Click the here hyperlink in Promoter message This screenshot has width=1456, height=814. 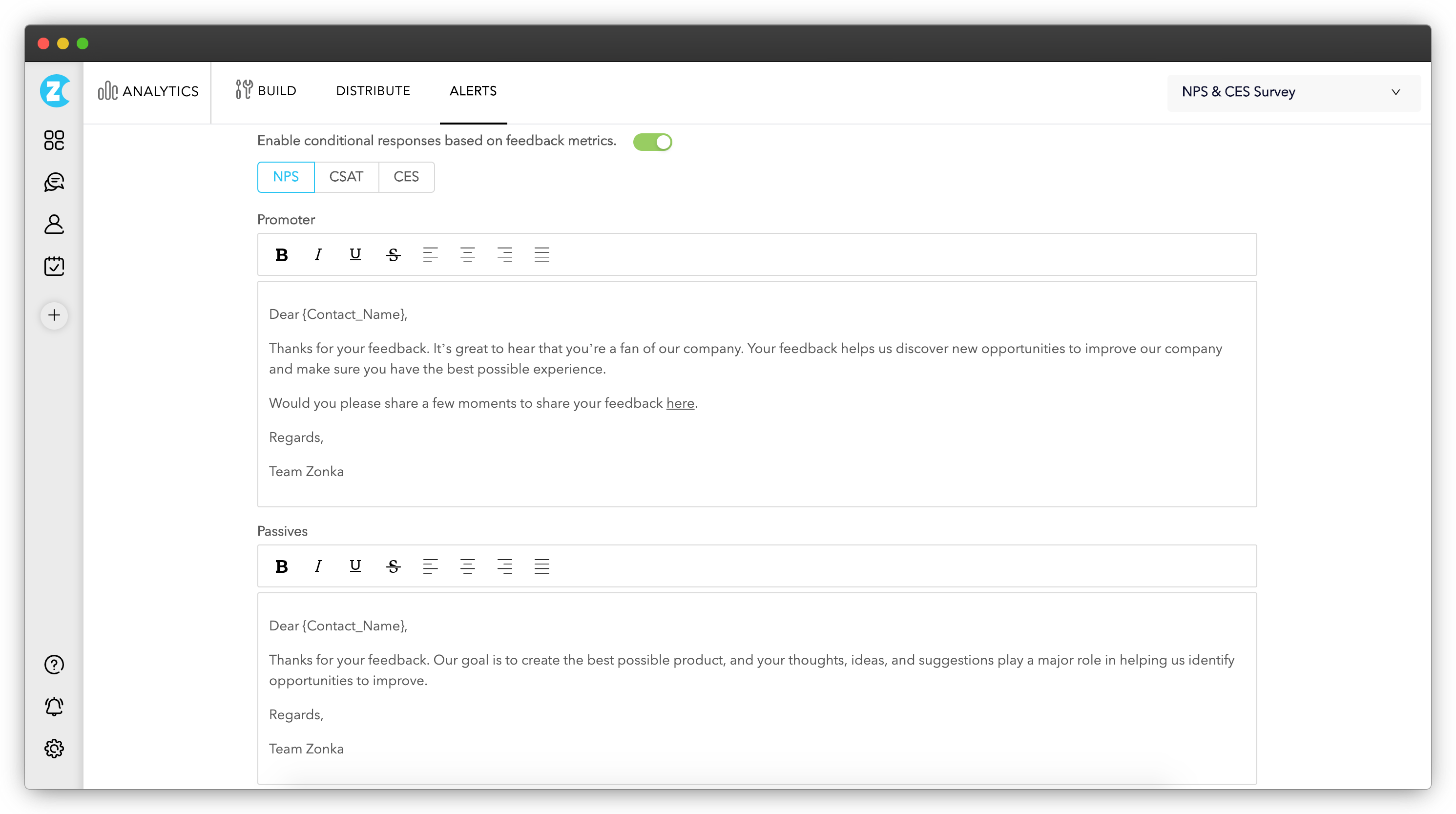tap(680, 403)
